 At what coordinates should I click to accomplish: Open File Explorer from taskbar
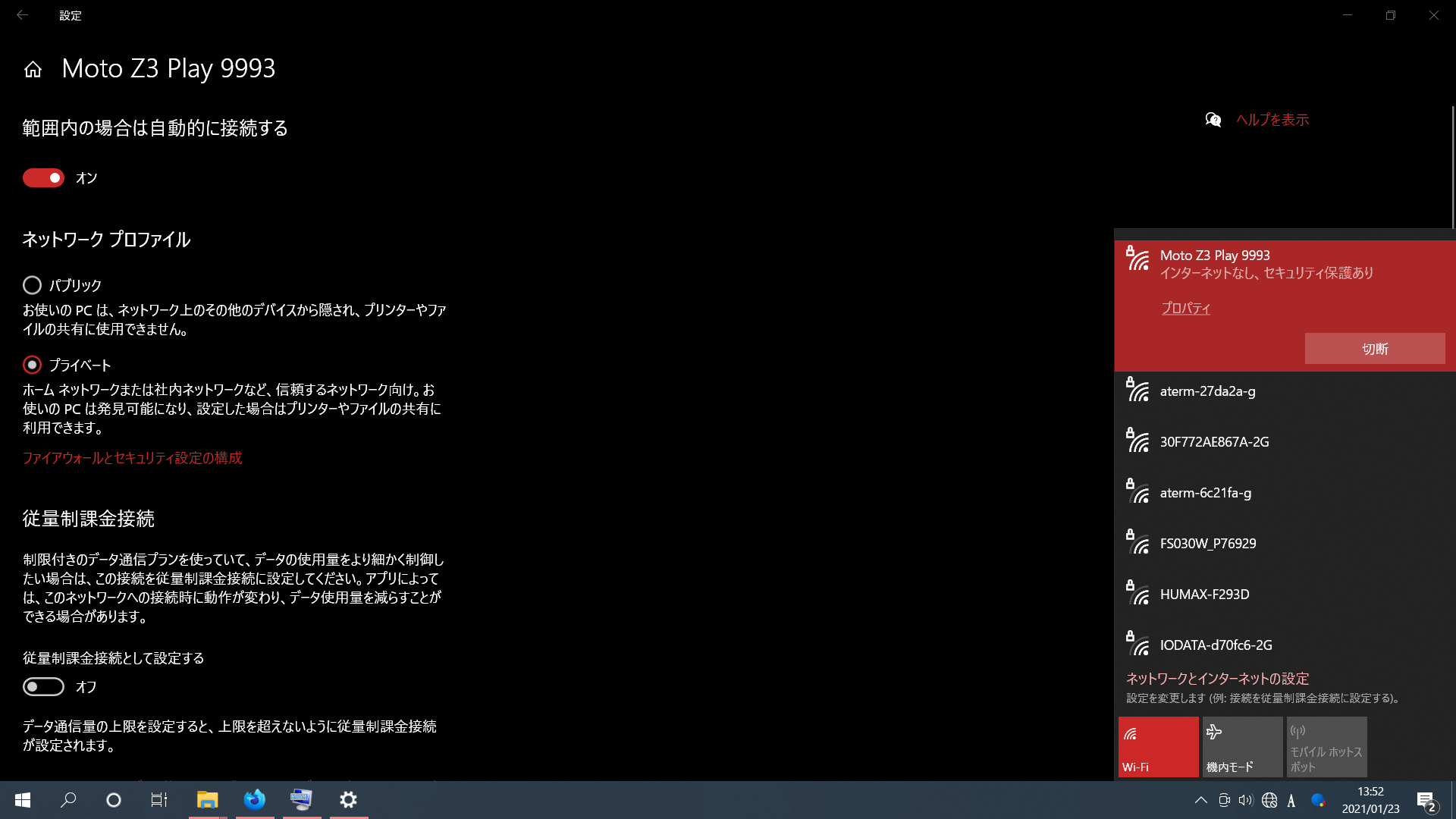point(207,800)
